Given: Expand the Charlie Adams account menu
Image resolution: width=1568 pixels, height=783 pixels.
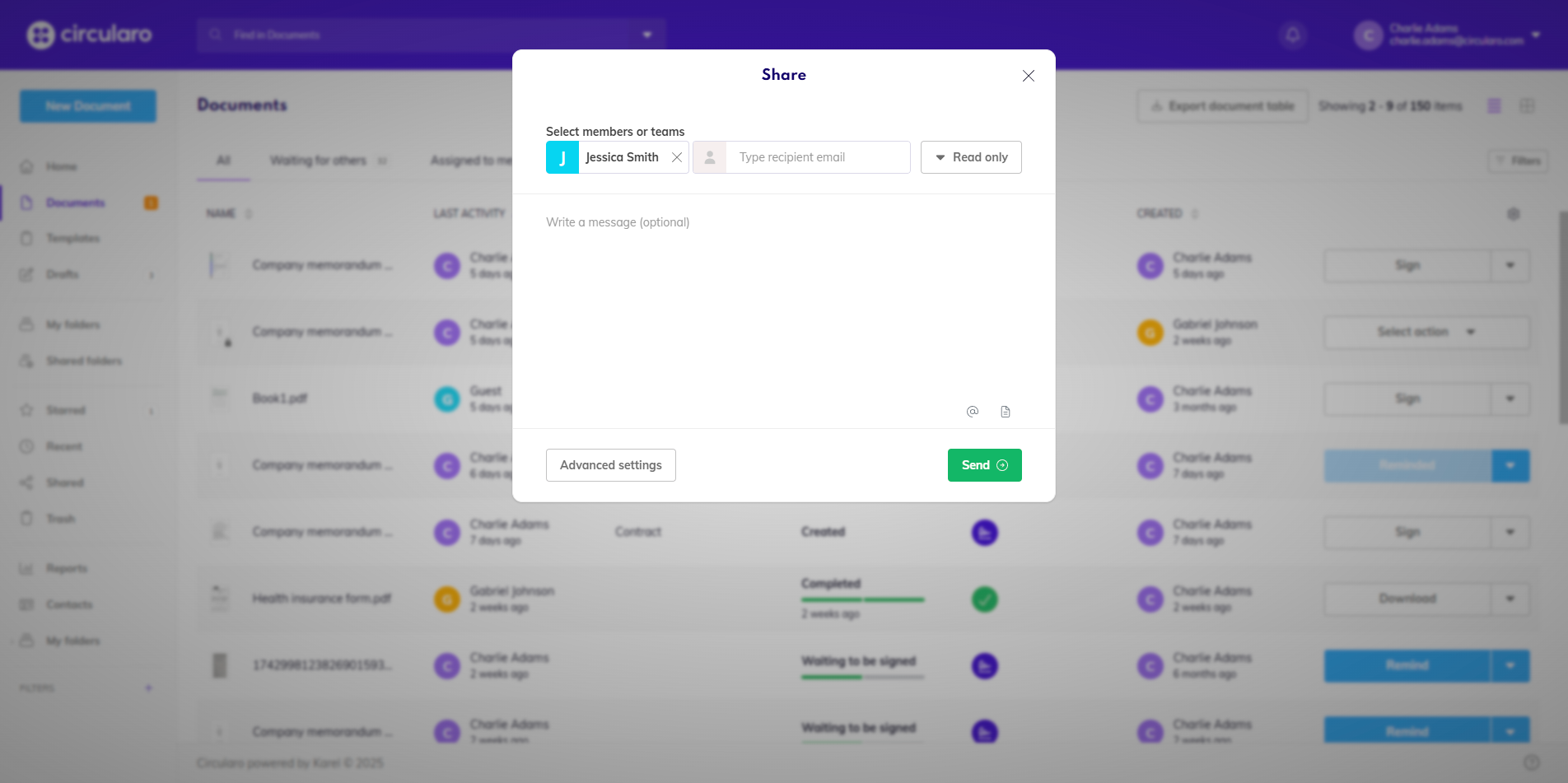Looking at the screenshot, I should pos(1536,35).
